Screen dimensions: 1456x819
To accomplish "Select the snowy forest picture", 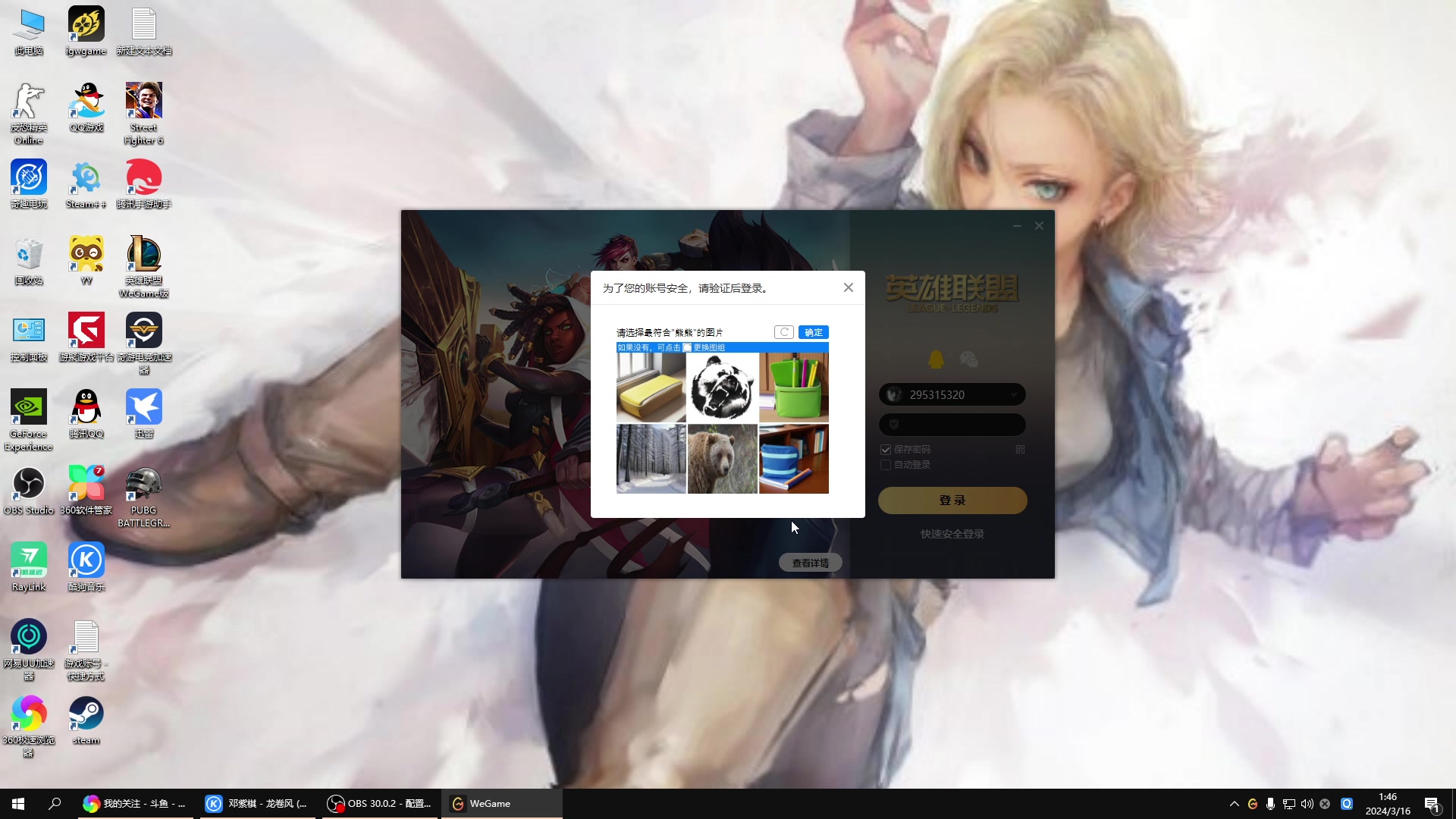I will [651, 459].
